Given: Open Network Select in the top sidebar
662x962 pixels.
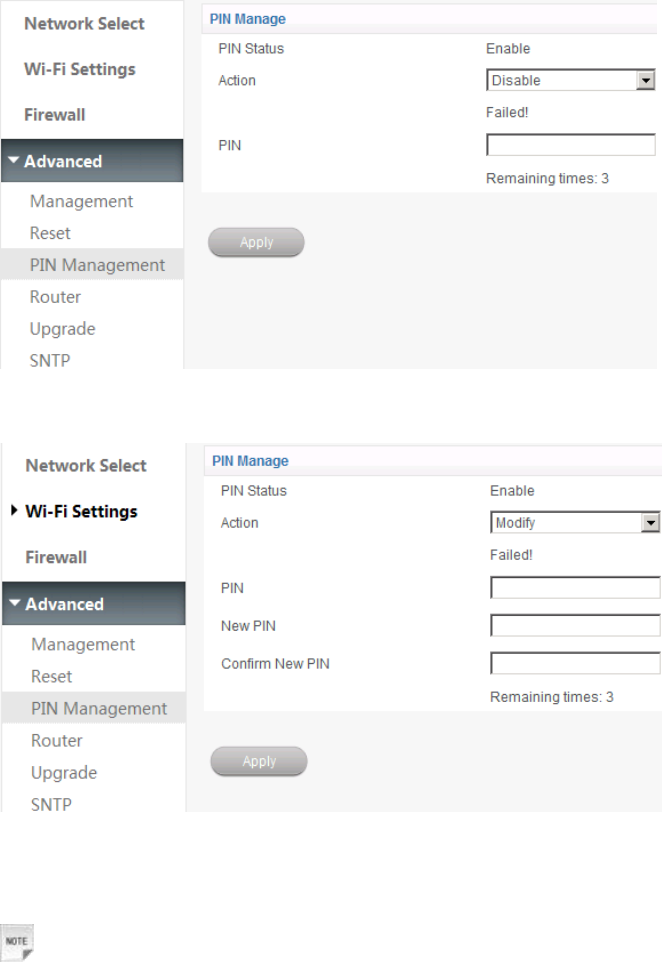Looking at the screenshot, I should 85,23.
